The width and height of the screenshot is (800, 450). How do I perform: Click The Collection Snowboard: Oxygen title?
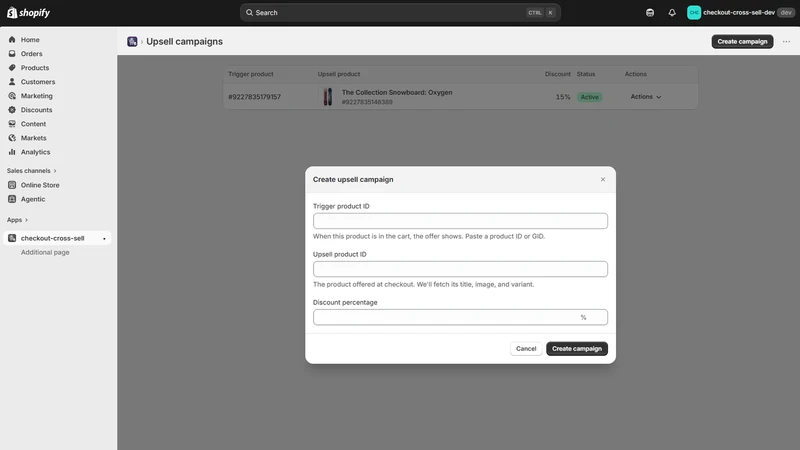397,92
